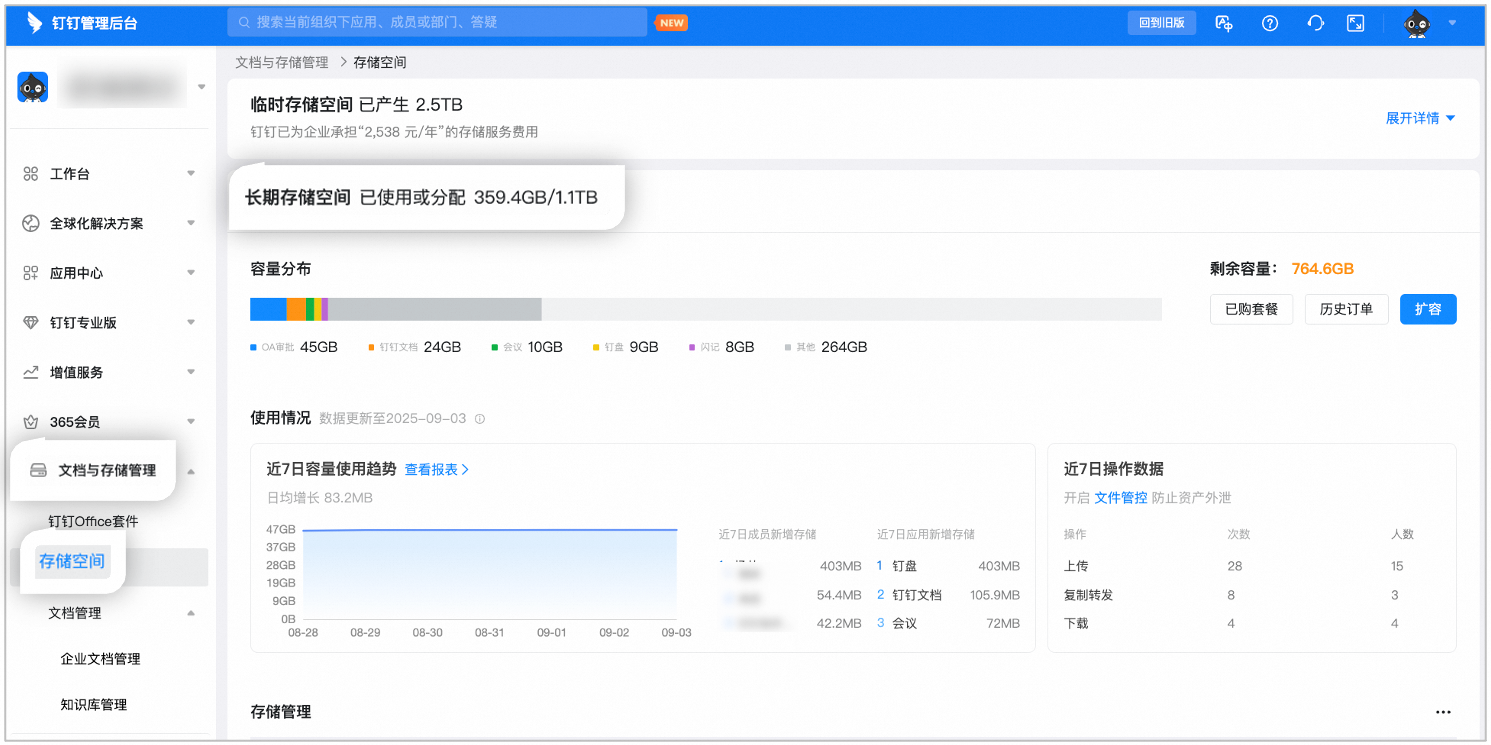The height and width of the screenshot is (745, 1491).
Task: Open the 历史订单 button
Action: pos(1347,309)
